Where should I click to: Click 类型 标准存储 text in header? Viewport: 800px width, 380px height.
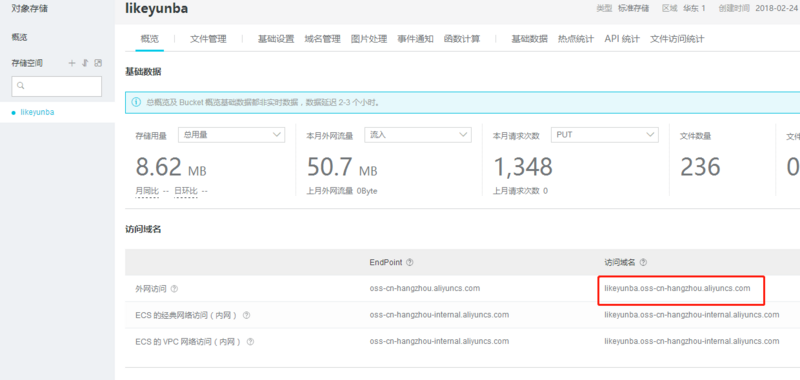pos(623,9)
